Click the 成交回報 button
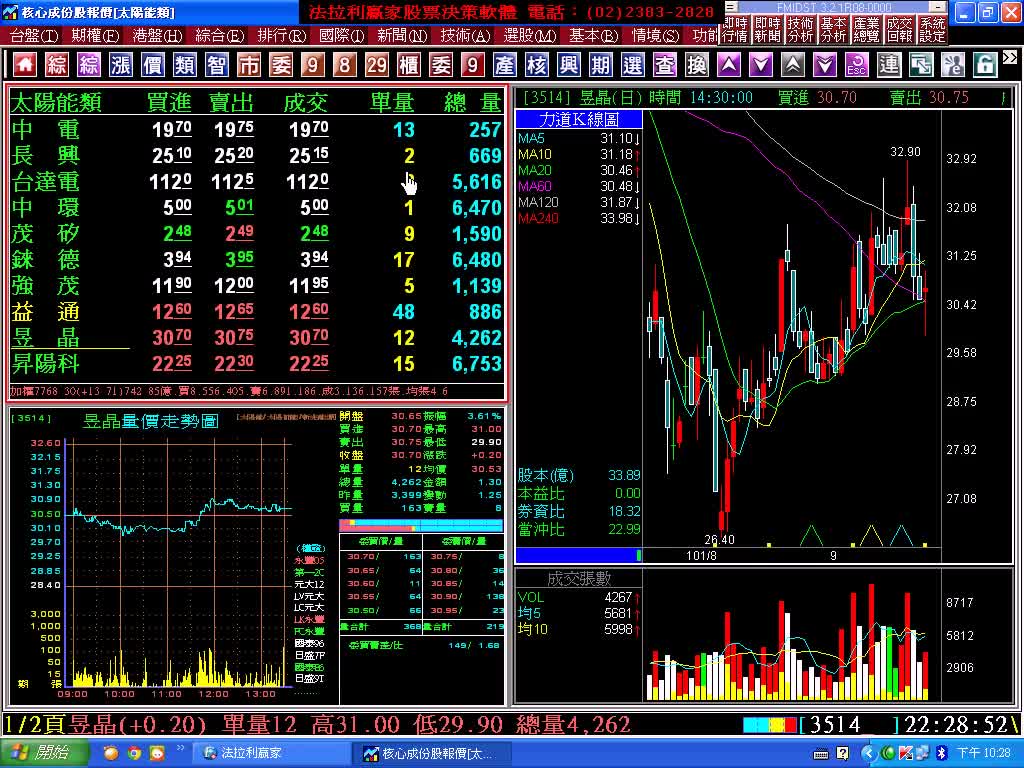Image resolution: width=1024 pixels, height=768 pixels. click(899, 30)
